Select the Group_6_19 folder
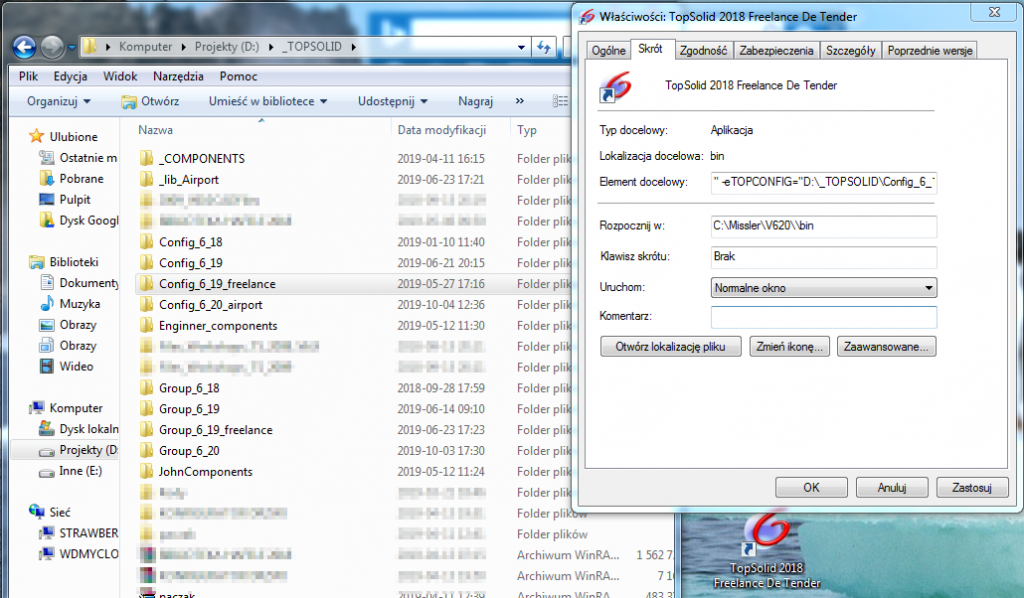 [x=189, y=409]
